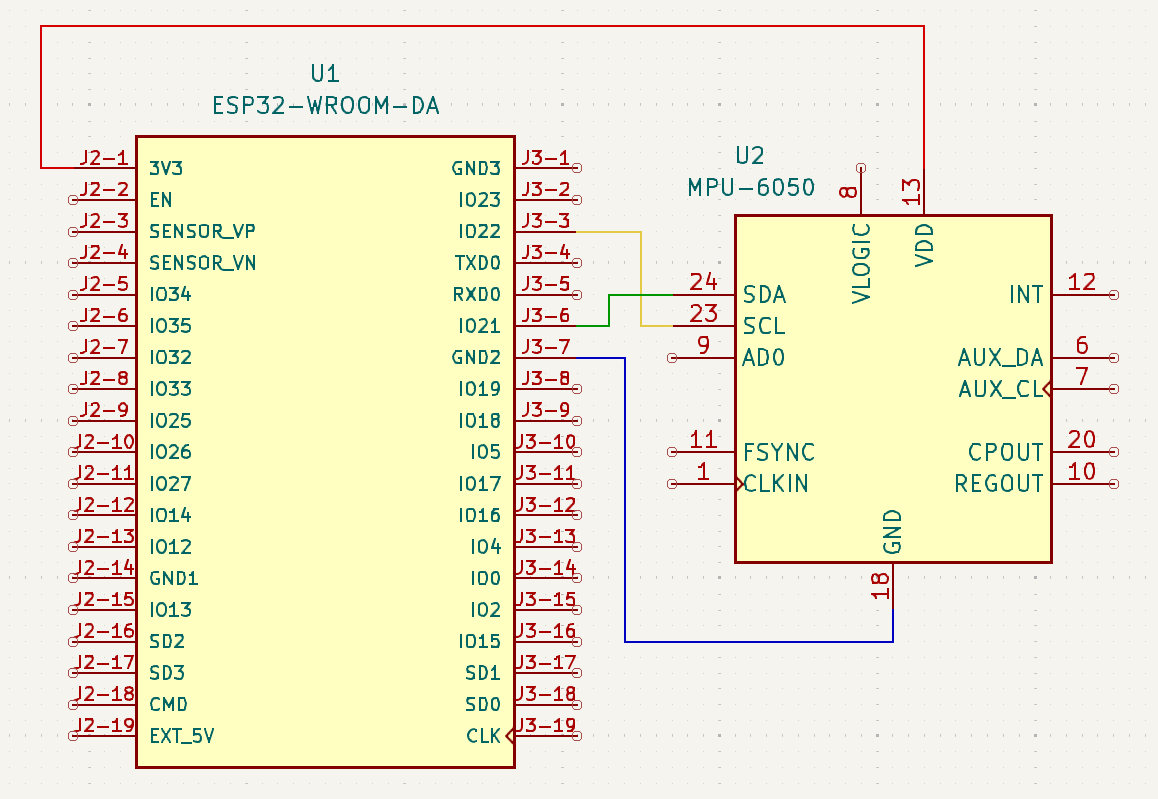Select the U2 reference label
1158x799 pixels.
click(x=750, y=156)
